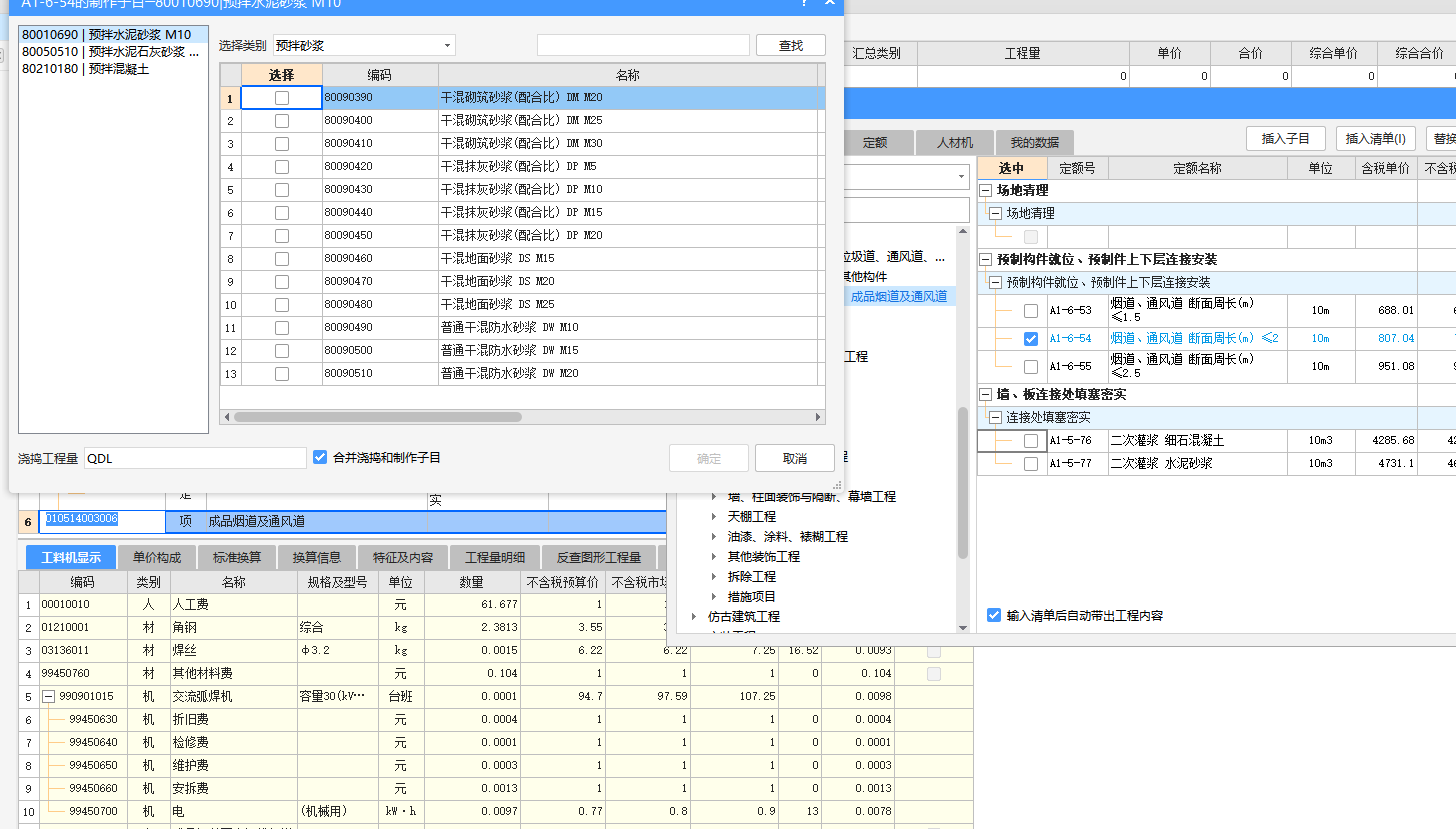Switch to the 反查图形工程量 tab
This screenshot has width=1456, height=829.
coord(599,557)
